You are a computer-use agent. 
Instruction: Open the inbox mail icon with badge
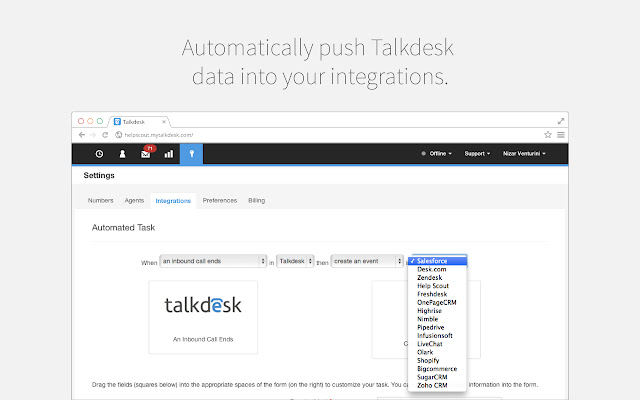click(147, 152)
